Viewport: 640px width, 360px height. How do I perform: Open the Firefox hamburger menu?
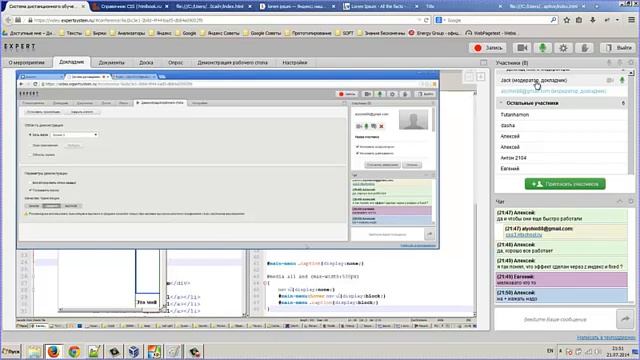point(631,20)
